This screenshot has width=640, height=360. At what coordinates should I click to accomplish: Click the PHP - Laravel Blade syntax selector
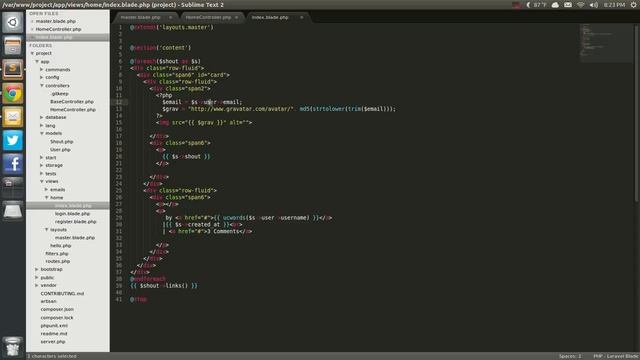(616, 356)
